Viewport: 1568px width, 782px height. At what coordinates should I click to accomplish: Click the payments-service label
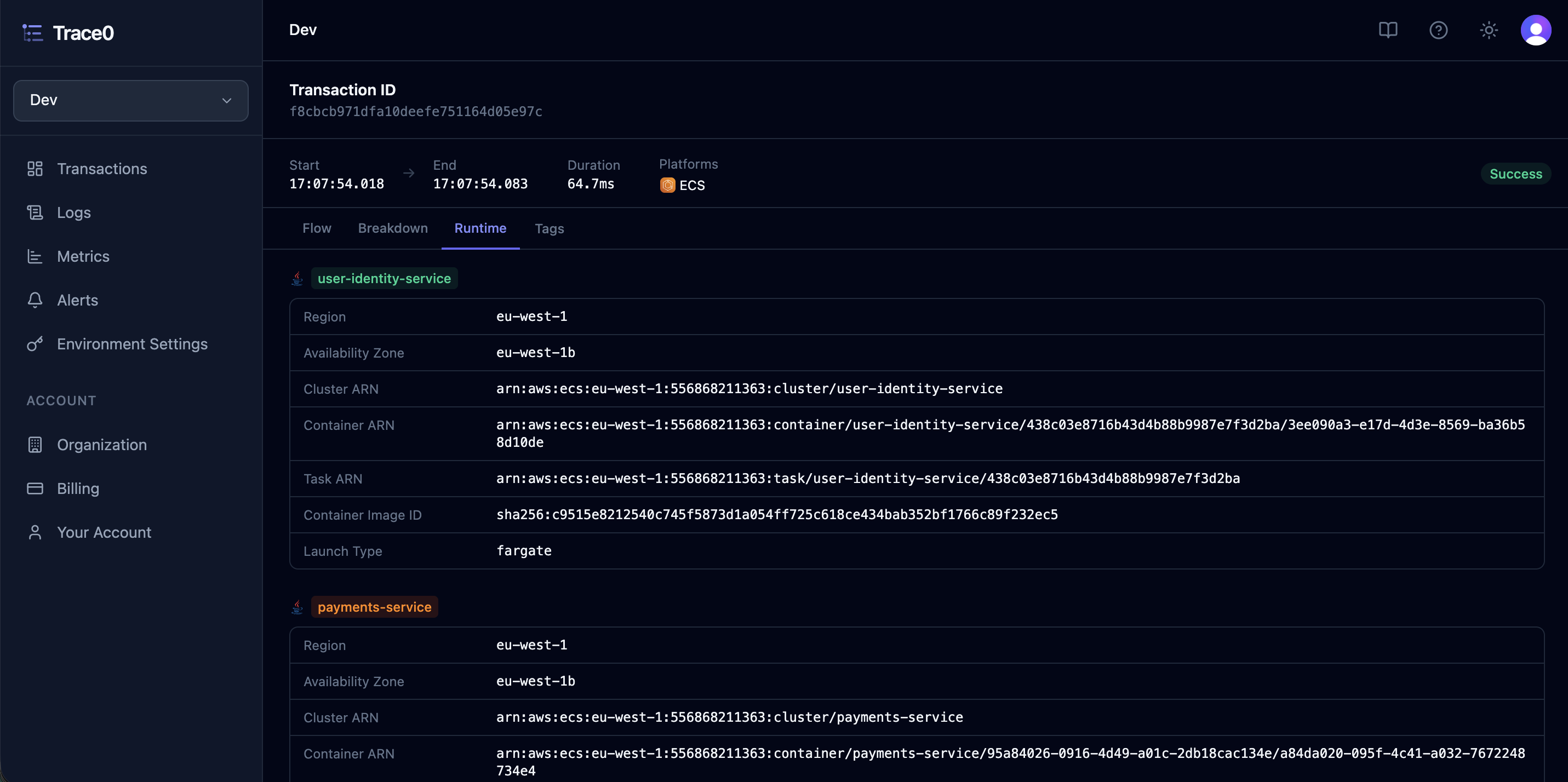[374, 607]
